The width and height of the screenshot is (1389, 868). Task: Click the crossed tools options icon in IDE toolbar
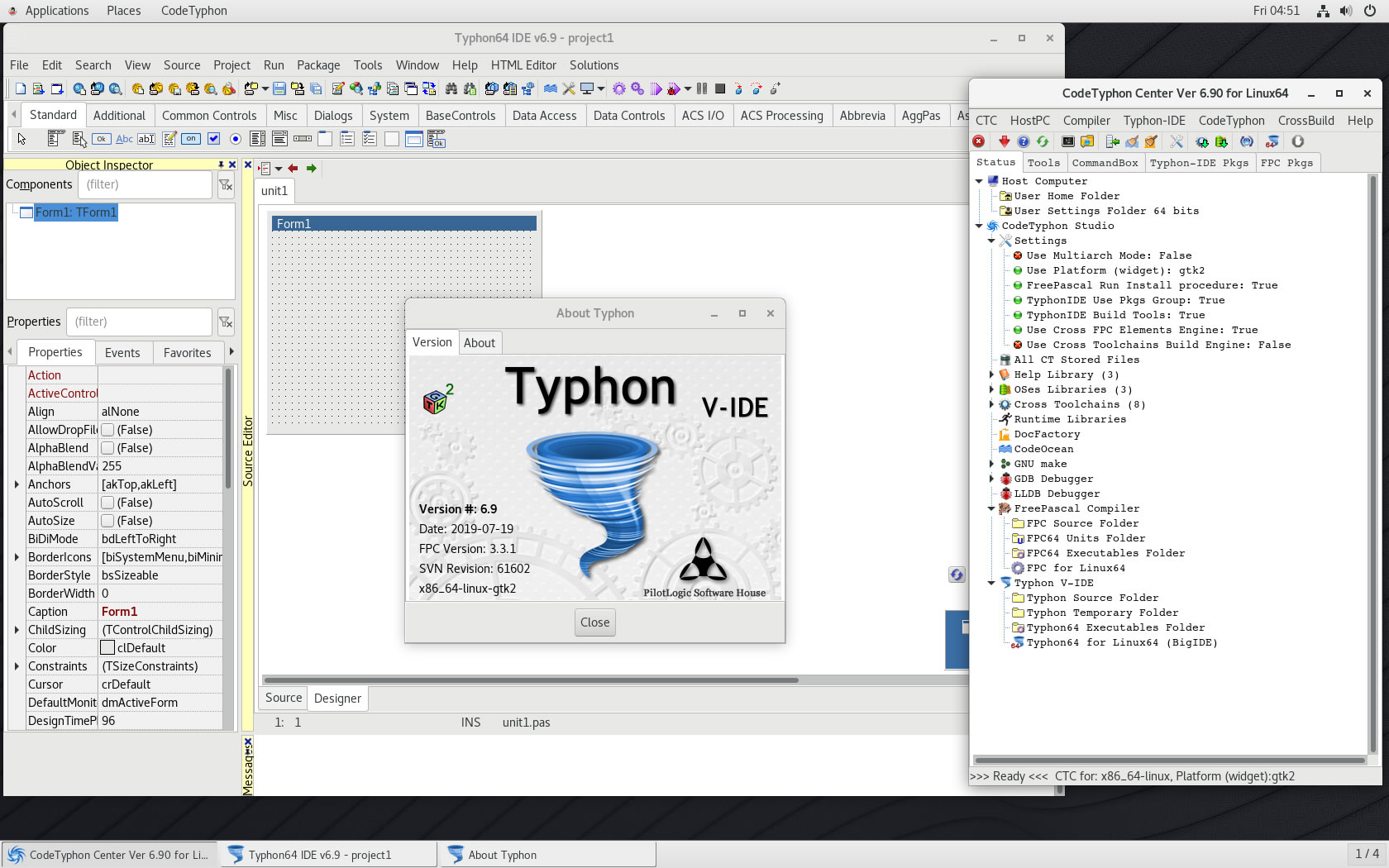[x=569, y=88]
